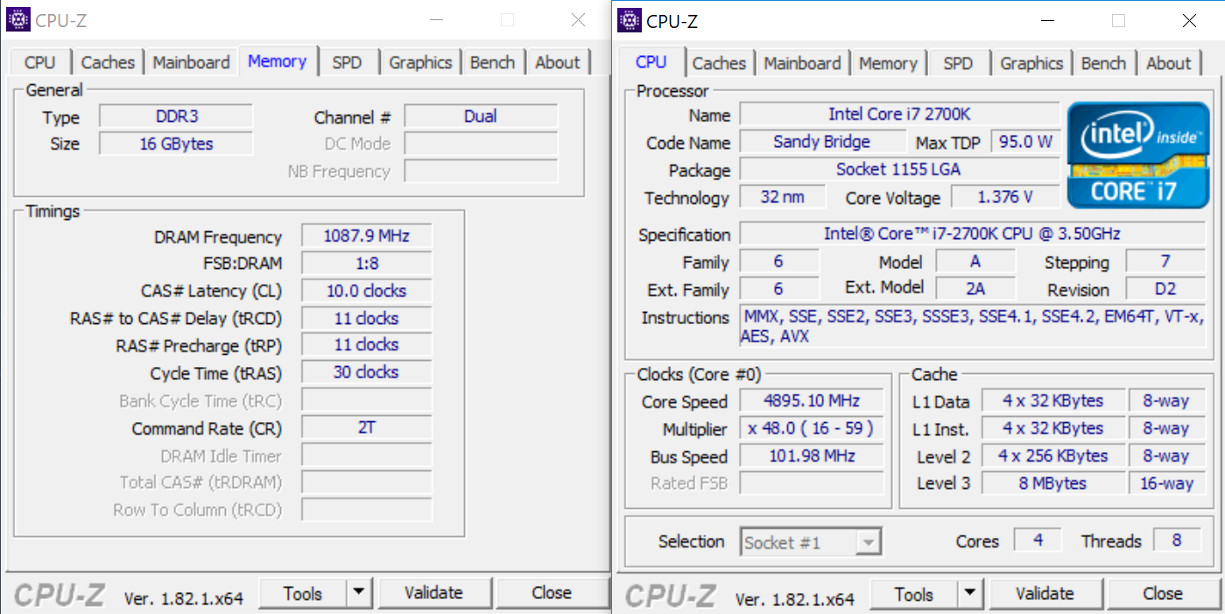Click the Bus Speed 101.98 MHz value
The height and width of the screenshot is (614, 1225).
click(x=812, y=456)
